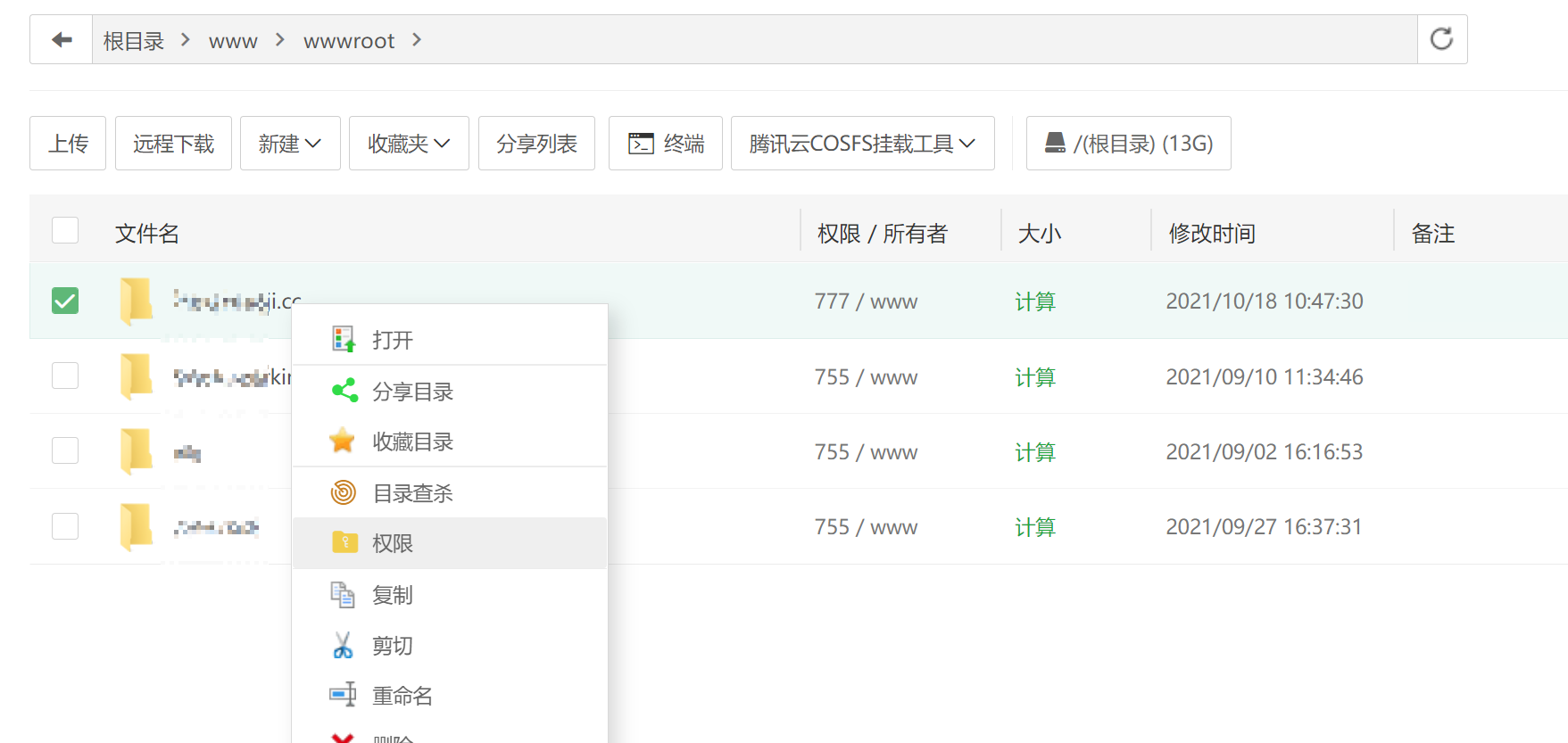1568x743 pixels.
Task: Click 计算 size link in the 2021/09/10 row
Action: click(1035, 377)
